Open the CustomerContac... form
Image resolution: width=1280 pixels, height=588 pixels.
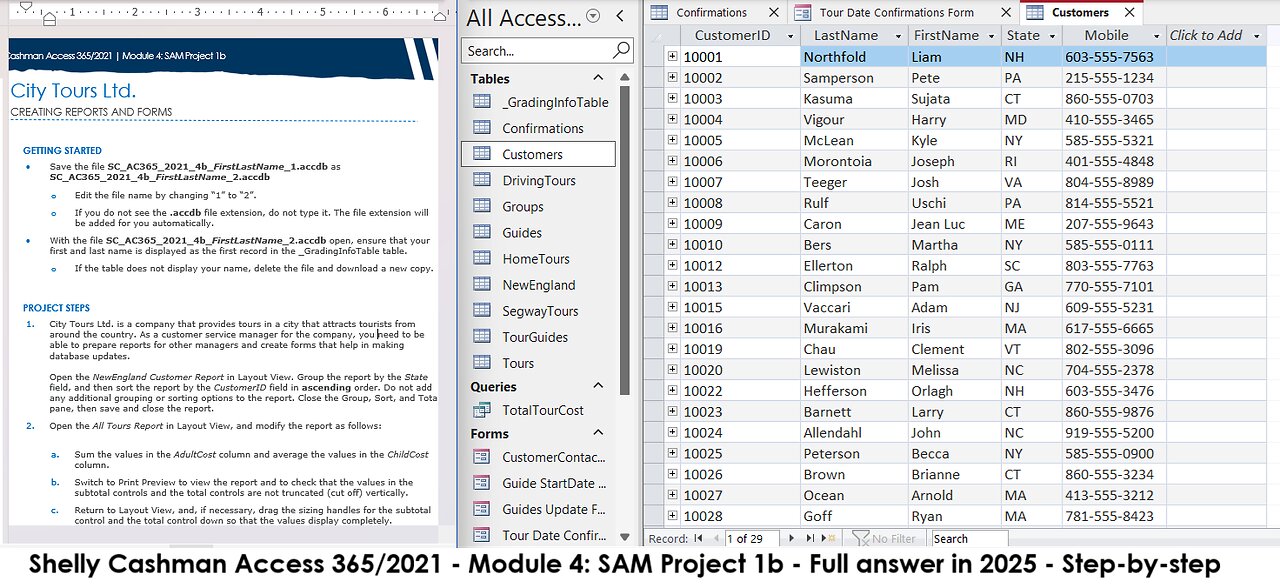538,457
